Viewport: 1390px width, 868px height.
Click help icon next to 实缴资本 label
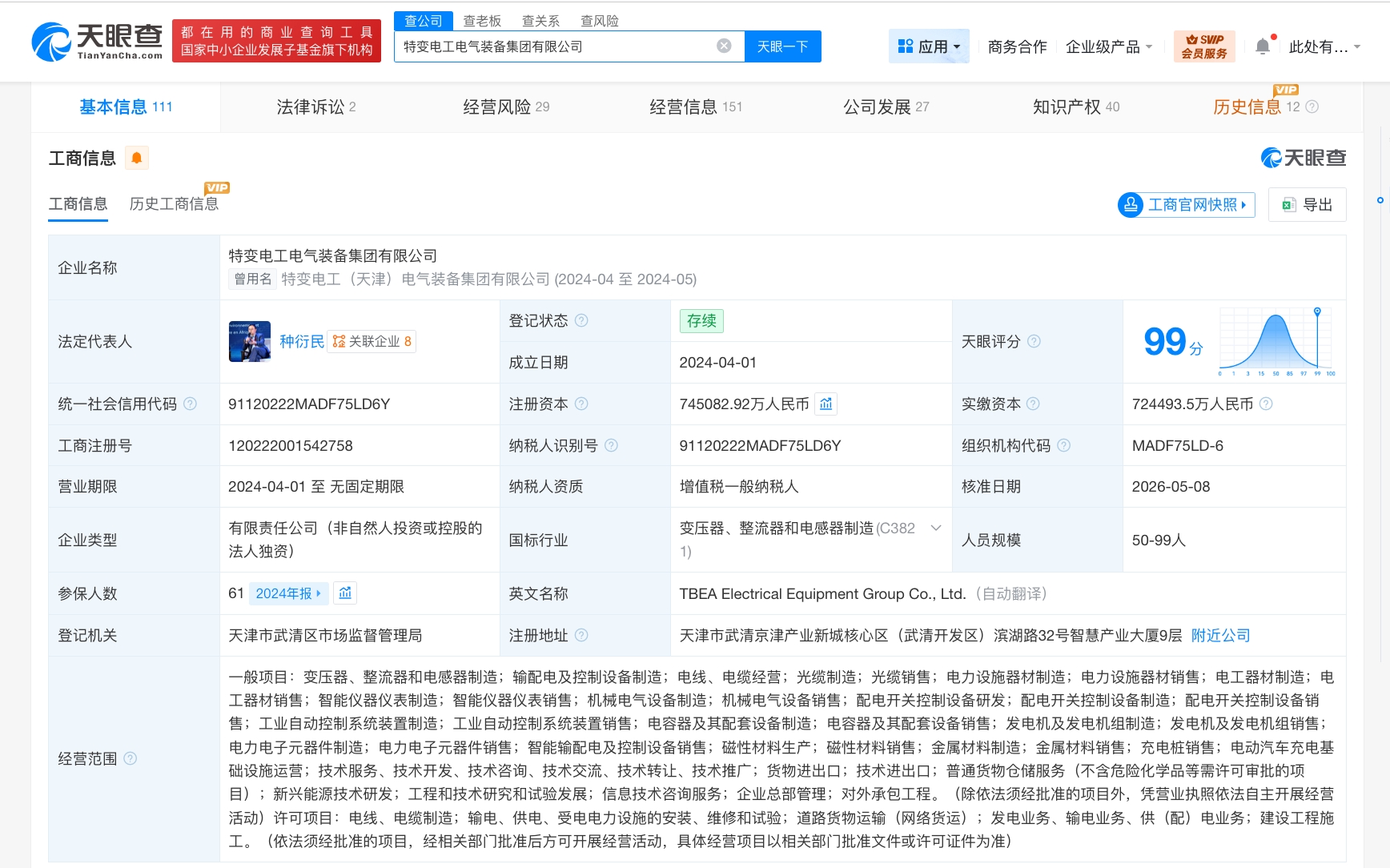point(1033,404)
